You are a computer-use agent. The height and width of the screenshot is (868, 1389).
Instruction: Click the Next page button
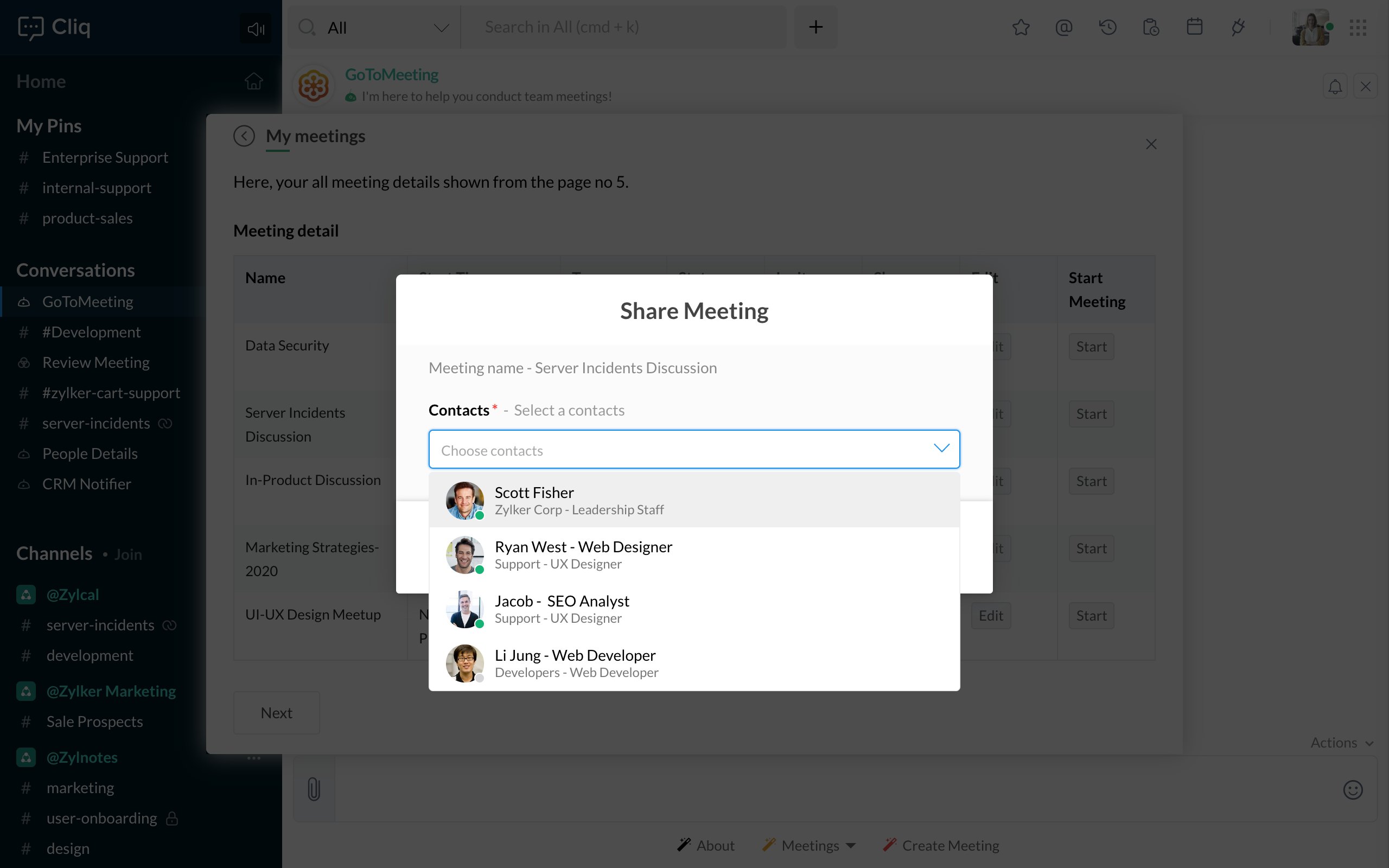click(x=277, y=712)
